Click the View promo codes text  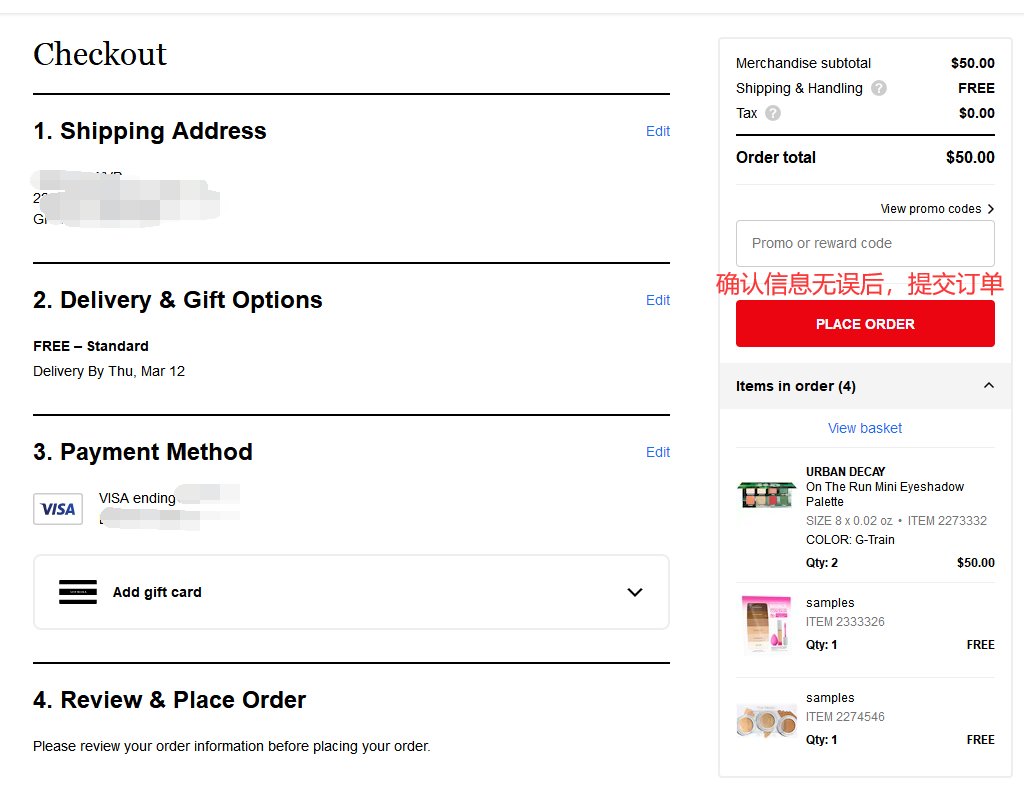[931, 209]
